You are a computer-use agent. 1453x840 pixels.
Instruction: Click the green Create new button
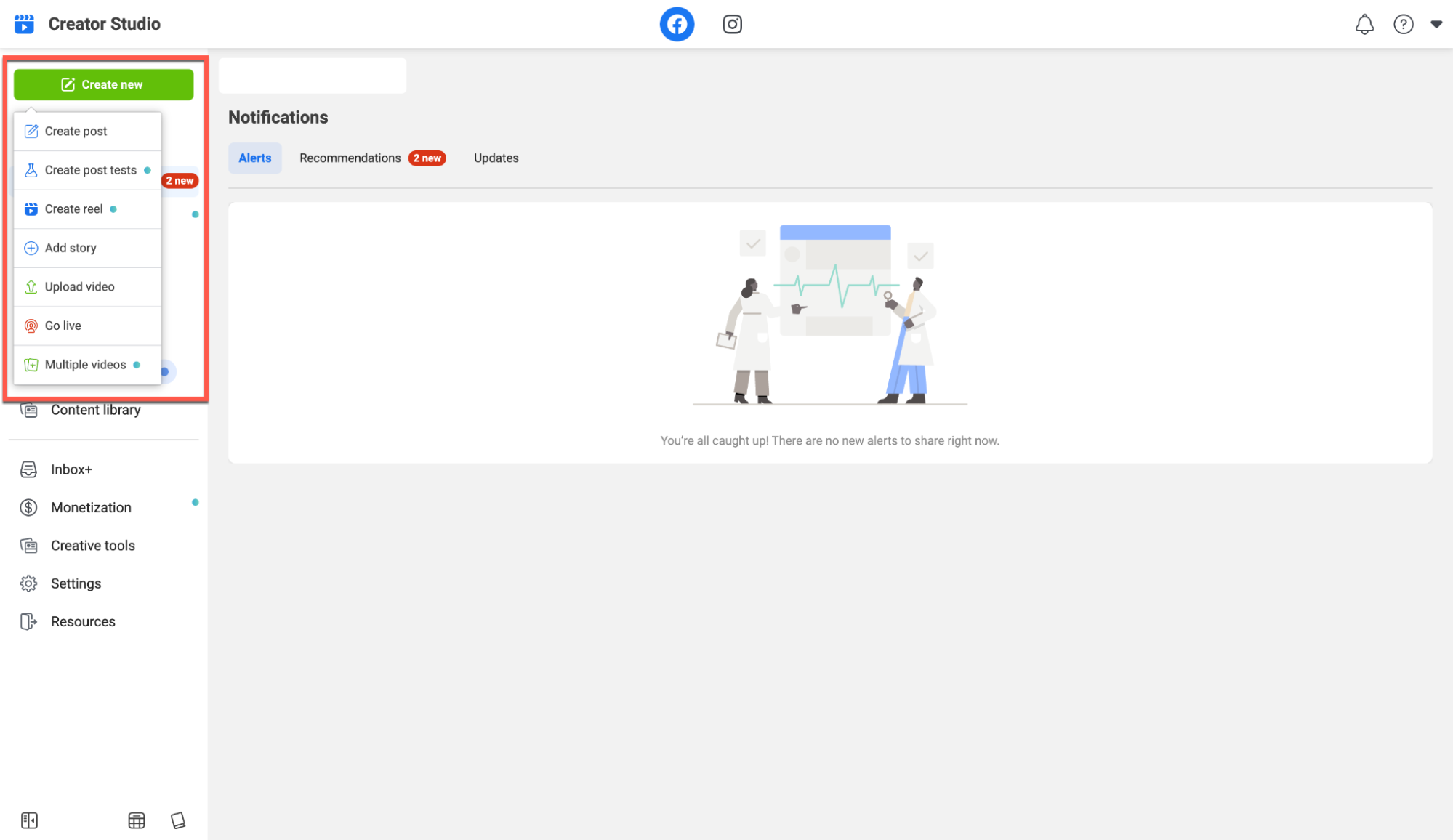(x=104, y=84)
